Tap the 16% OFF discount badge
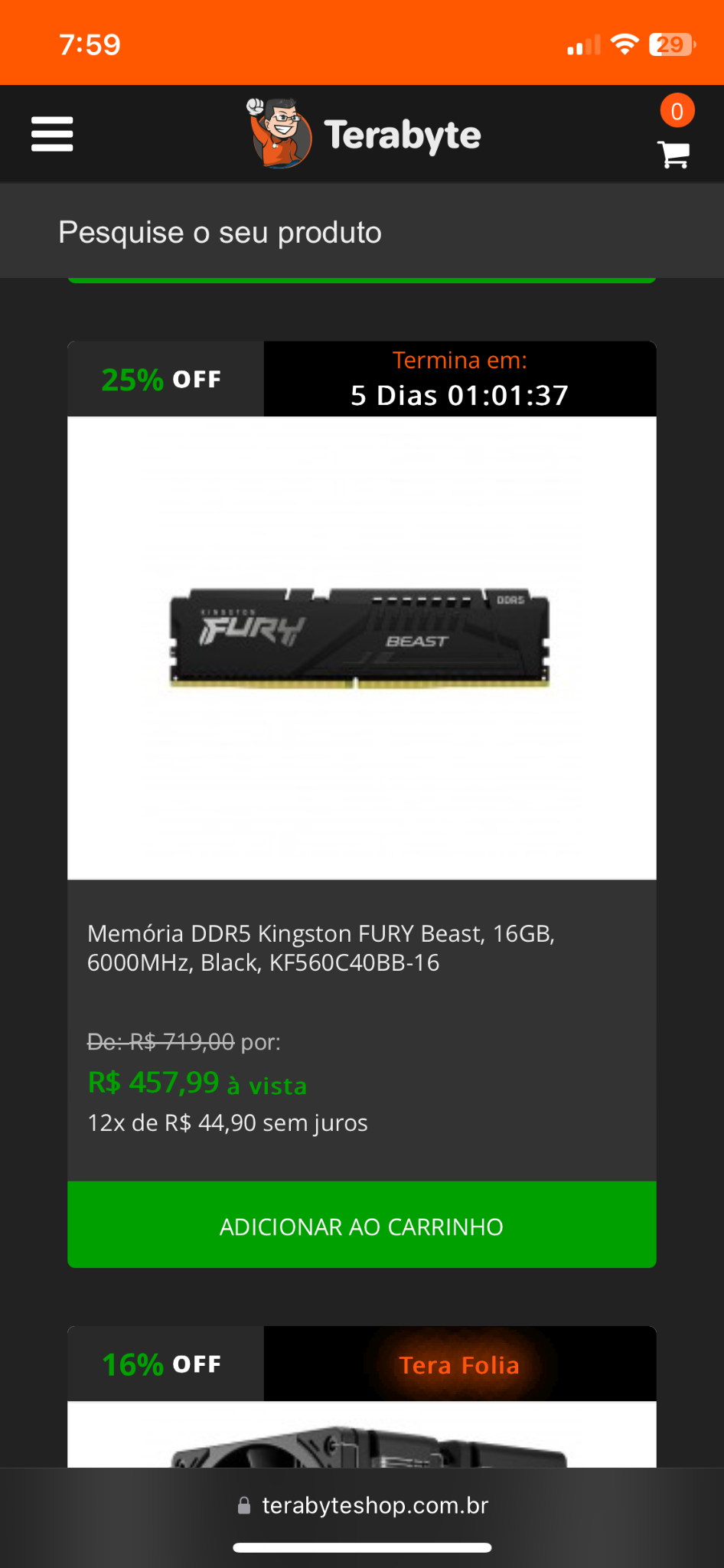This screenshot has height=1568, width=724. point(161,1364)
